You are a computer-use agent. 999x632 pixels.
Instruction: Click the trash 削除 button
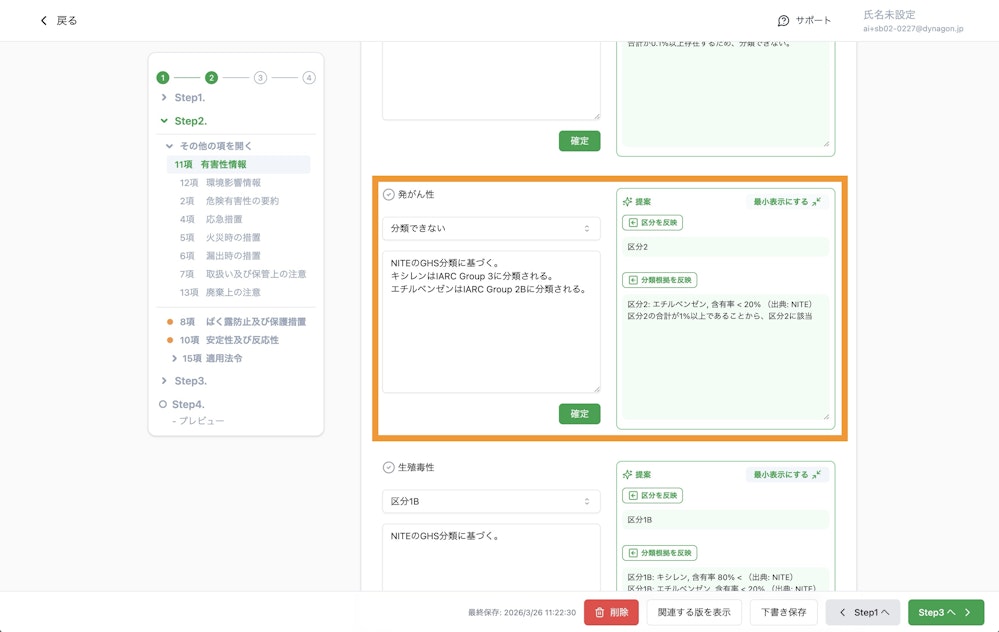pyautogui.click(x=610, y=612)
